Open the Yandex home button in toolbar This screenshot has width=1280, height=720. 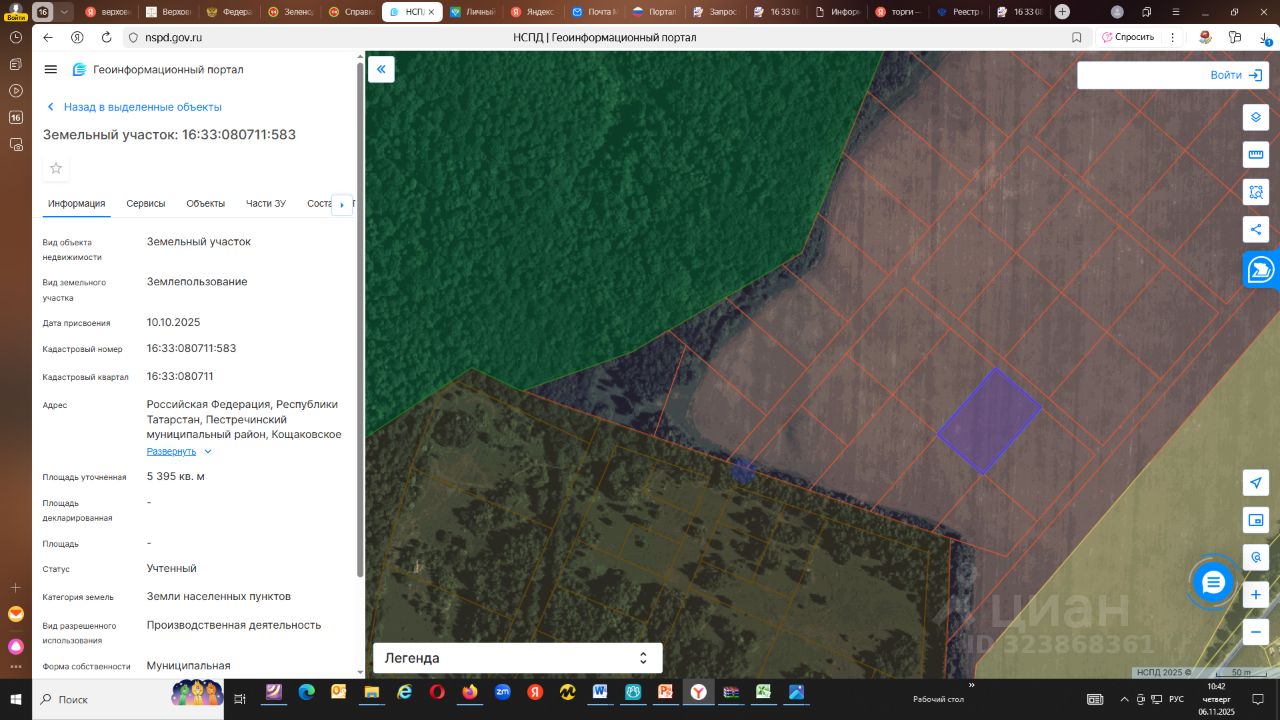point(77,37)
